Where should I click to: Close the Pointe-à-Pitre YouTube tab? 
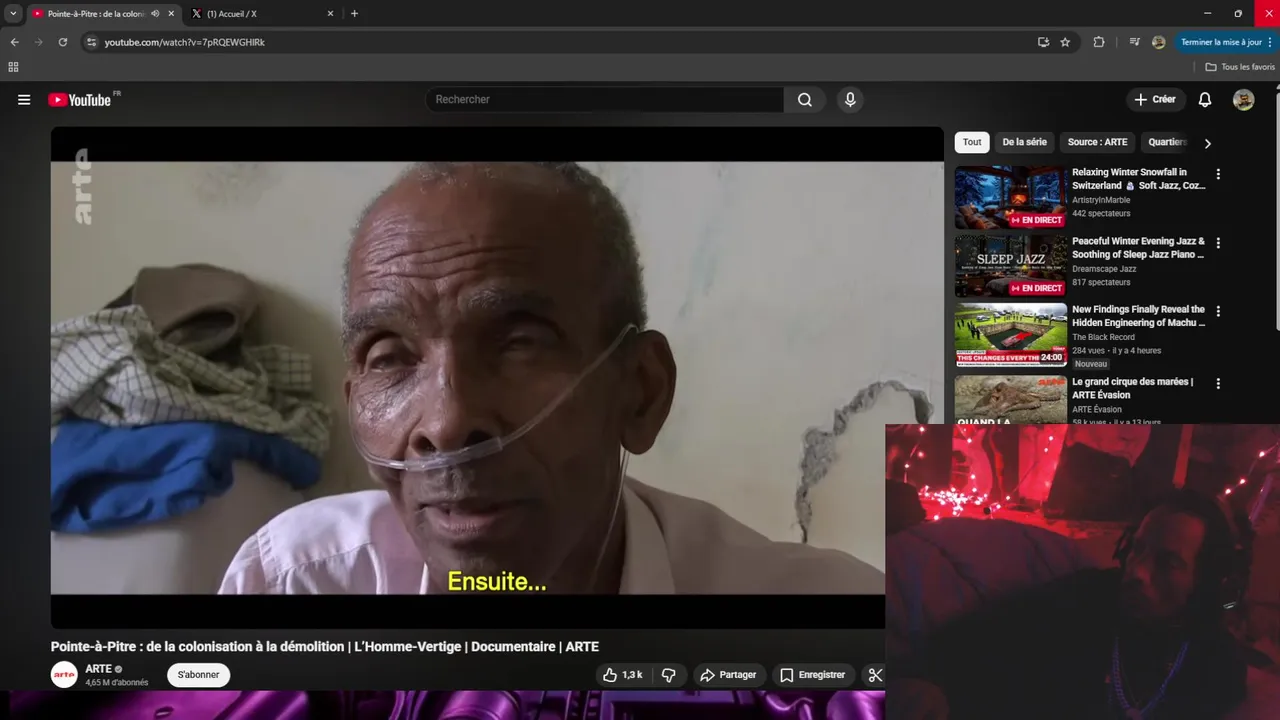coord(171,14)
